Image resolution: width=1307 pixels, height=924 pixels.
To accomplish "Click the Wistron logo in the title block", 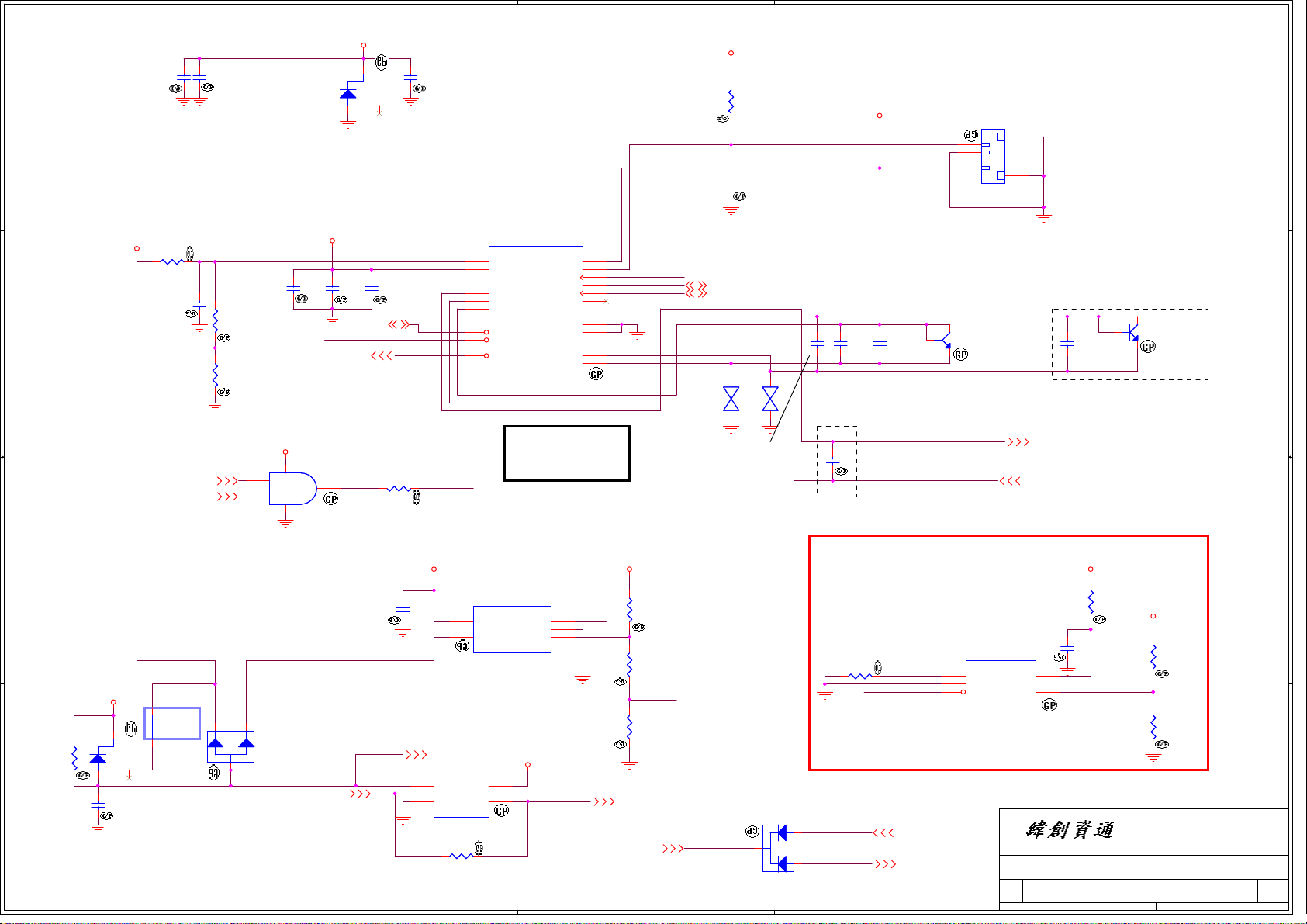I will (1070, 830).
